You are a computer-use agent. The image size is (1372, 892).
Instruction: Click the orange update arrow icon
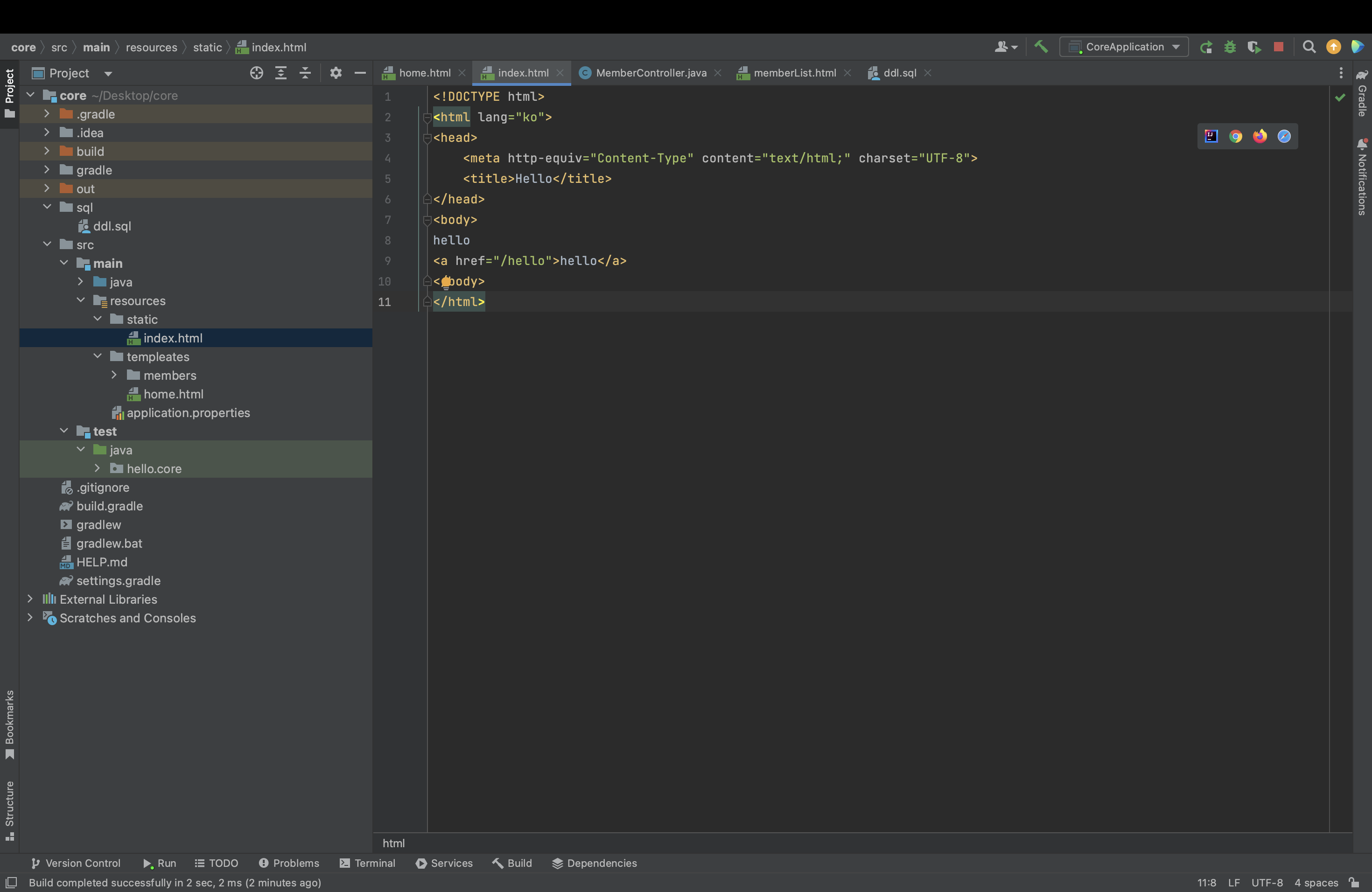click(1333, 47)
